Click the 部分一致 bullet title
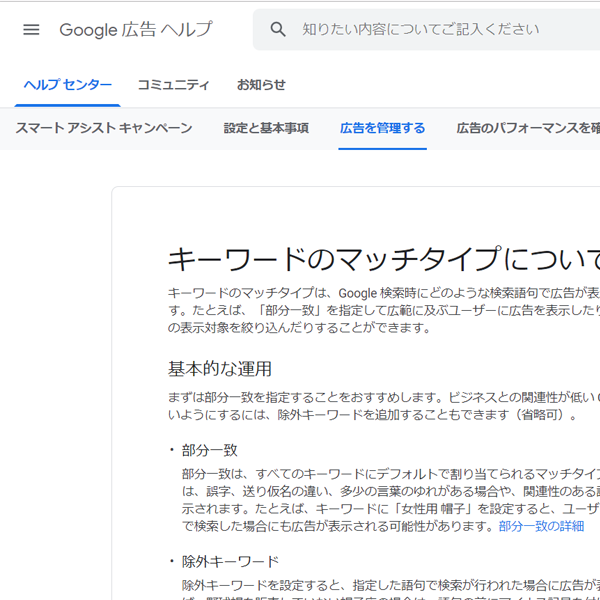Screen dimensions: 600x600 210,450
